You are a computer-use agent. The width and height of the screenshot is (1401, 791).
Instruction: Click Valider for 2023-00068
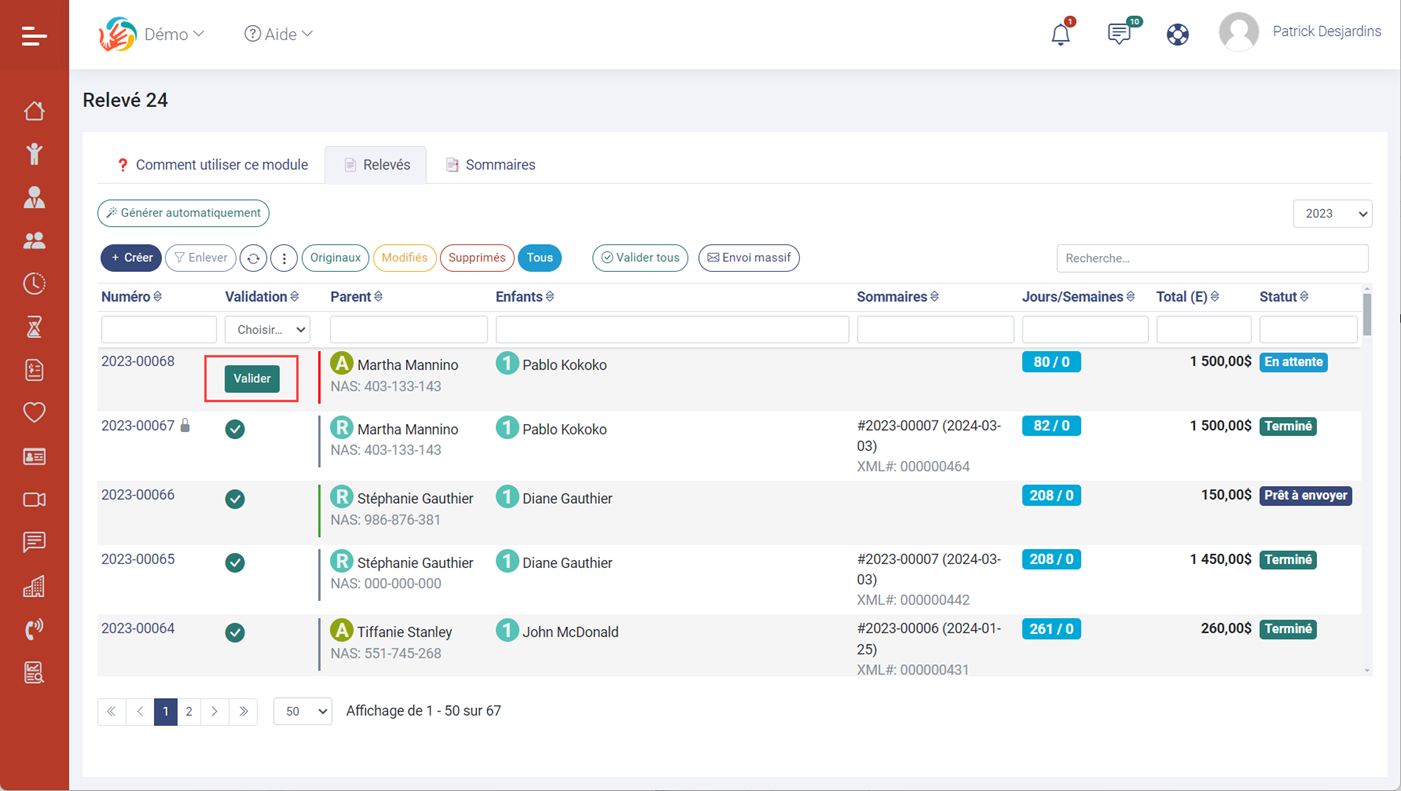pyautogui.click(x=252, y=379)
